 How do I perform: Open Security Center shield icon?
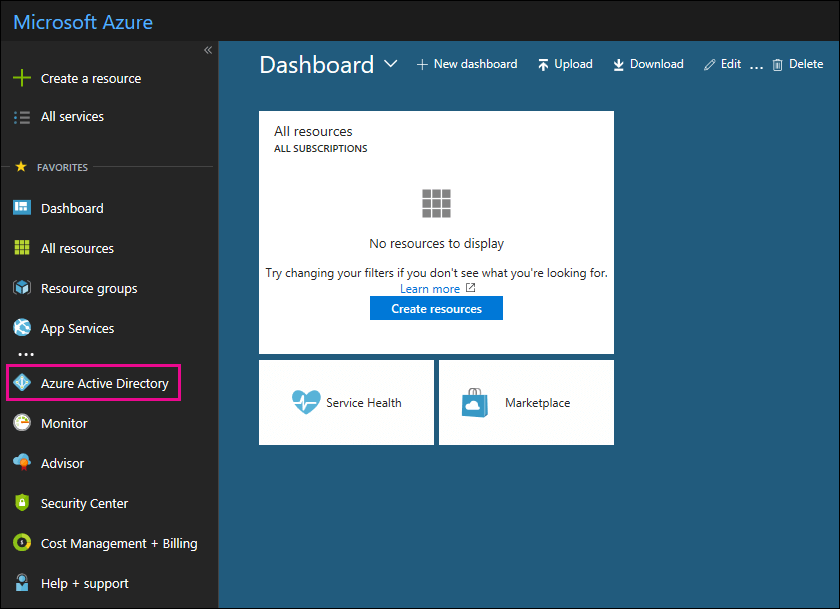tap(22, 504)
